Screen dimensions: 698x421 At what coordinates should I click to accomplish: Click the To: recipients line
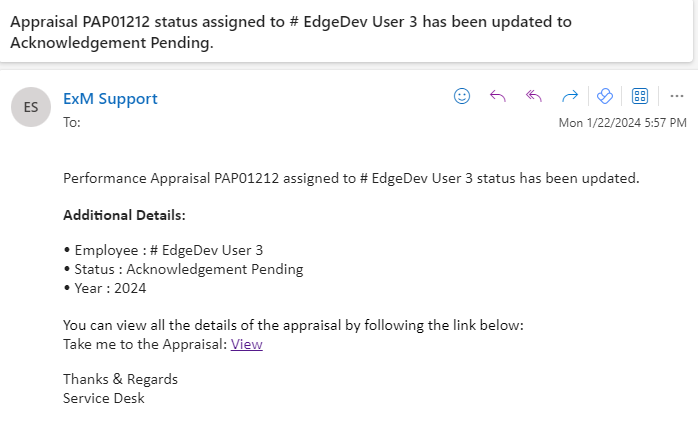(72, 122)
